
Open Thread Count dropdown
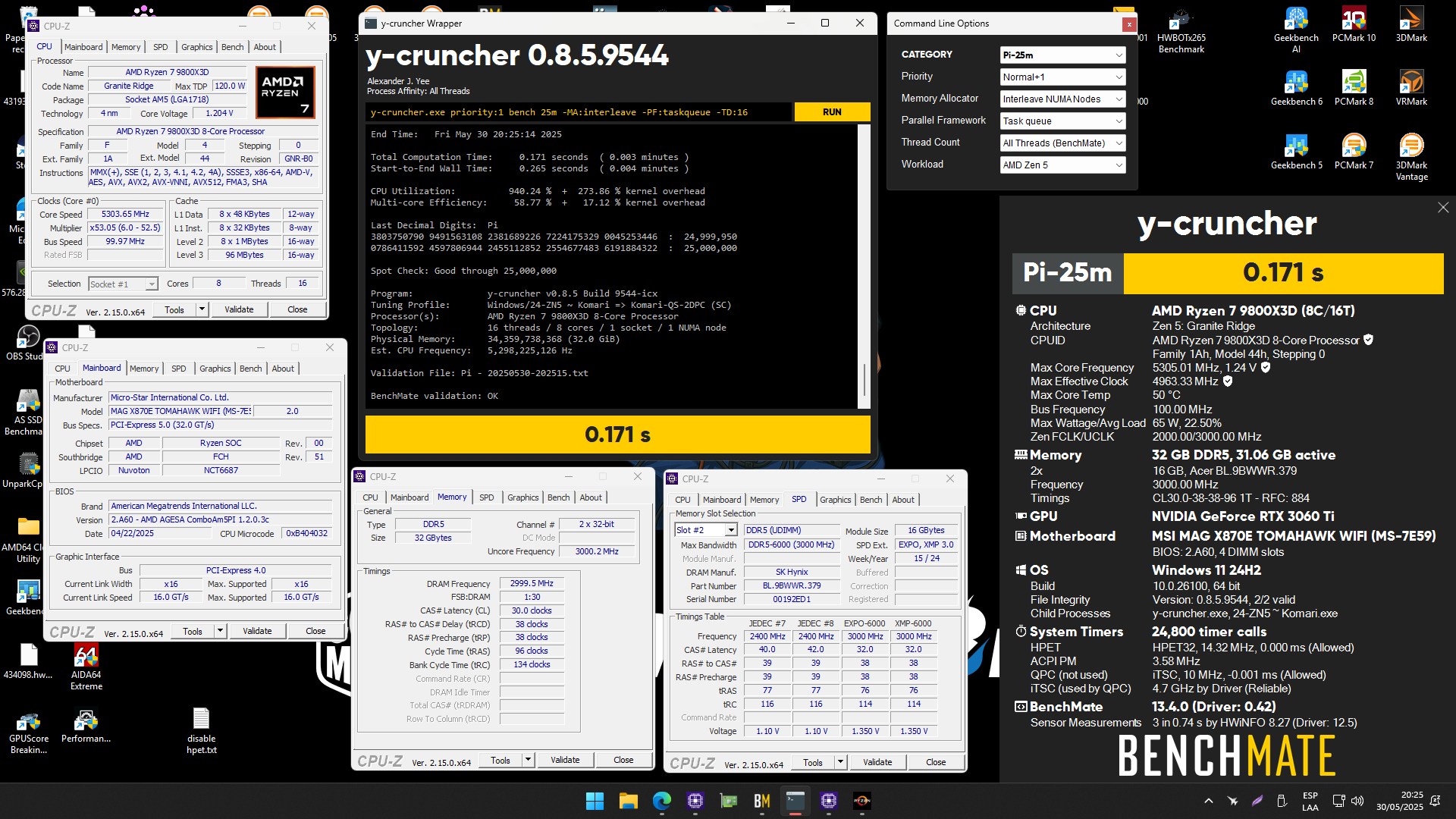click(x=1062, y=143)
